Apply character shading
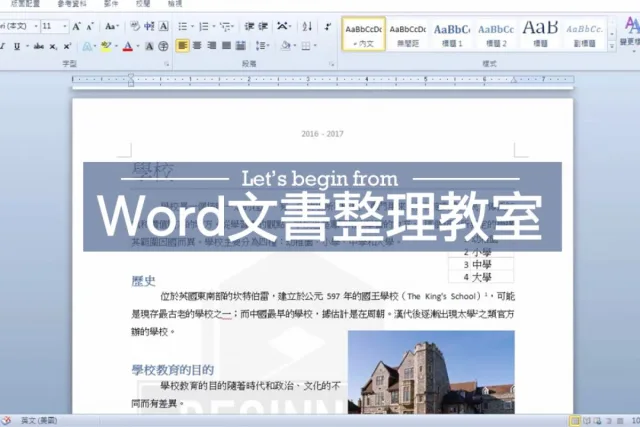 pyautogui.click(x=149, y=46)
